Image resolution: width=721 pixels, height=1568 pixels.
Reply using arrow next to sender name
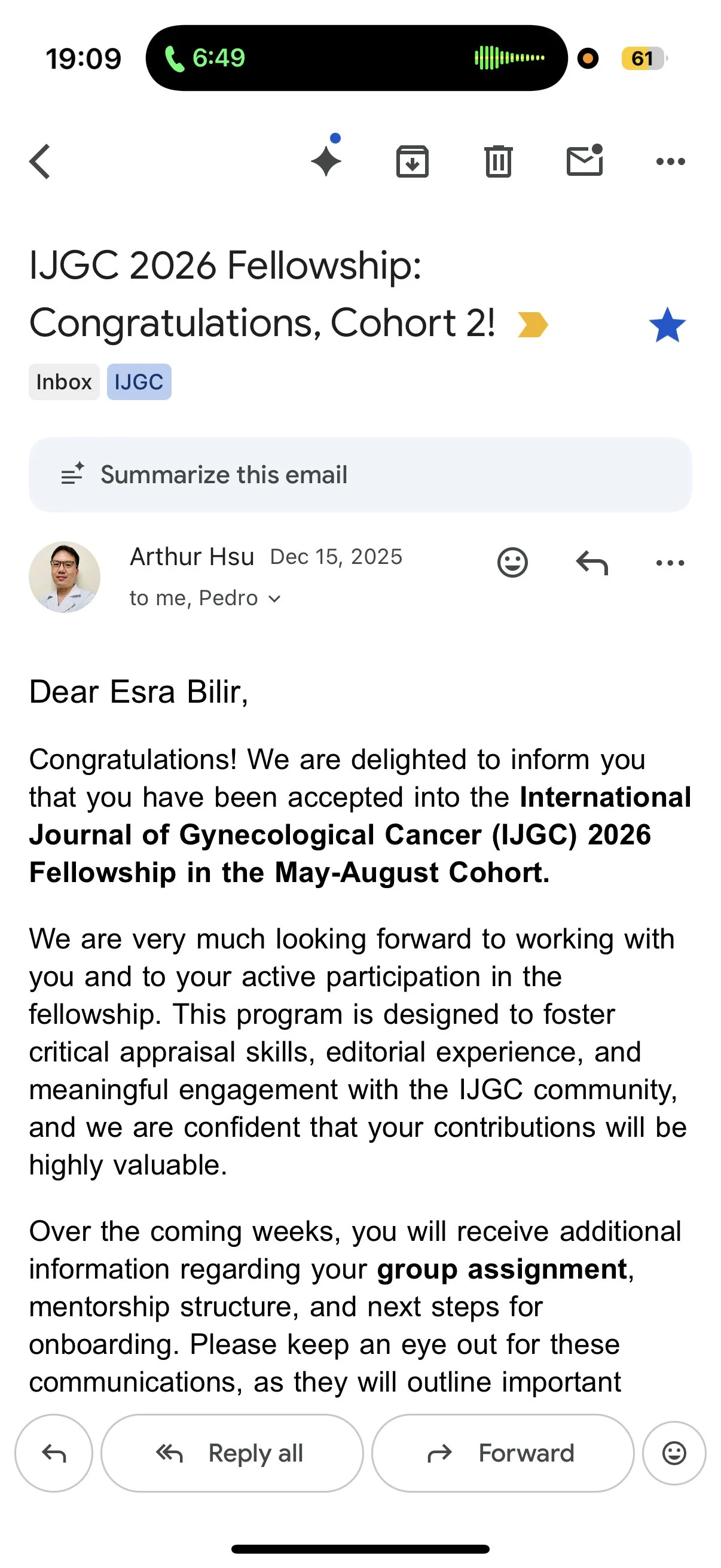coord(591,562)
